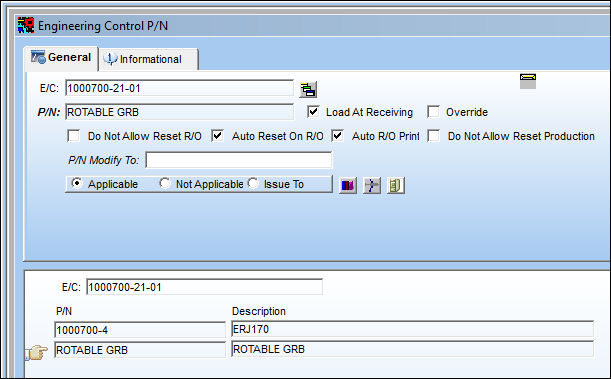Click the yellow notes icon at top right
This screenshot has width=611, height=379.
coord(528,81)
